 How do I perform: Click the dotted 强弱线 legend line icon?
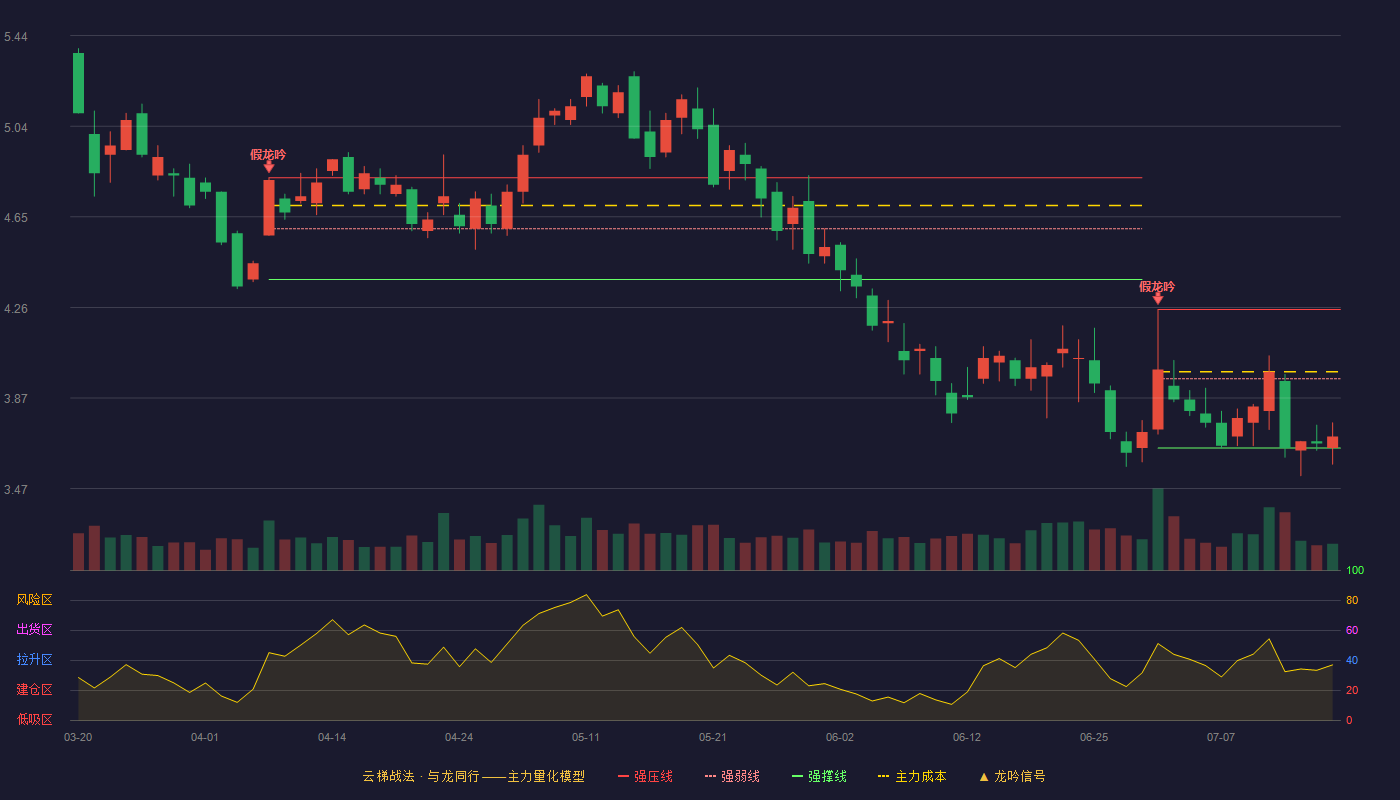tap(710, 777)
